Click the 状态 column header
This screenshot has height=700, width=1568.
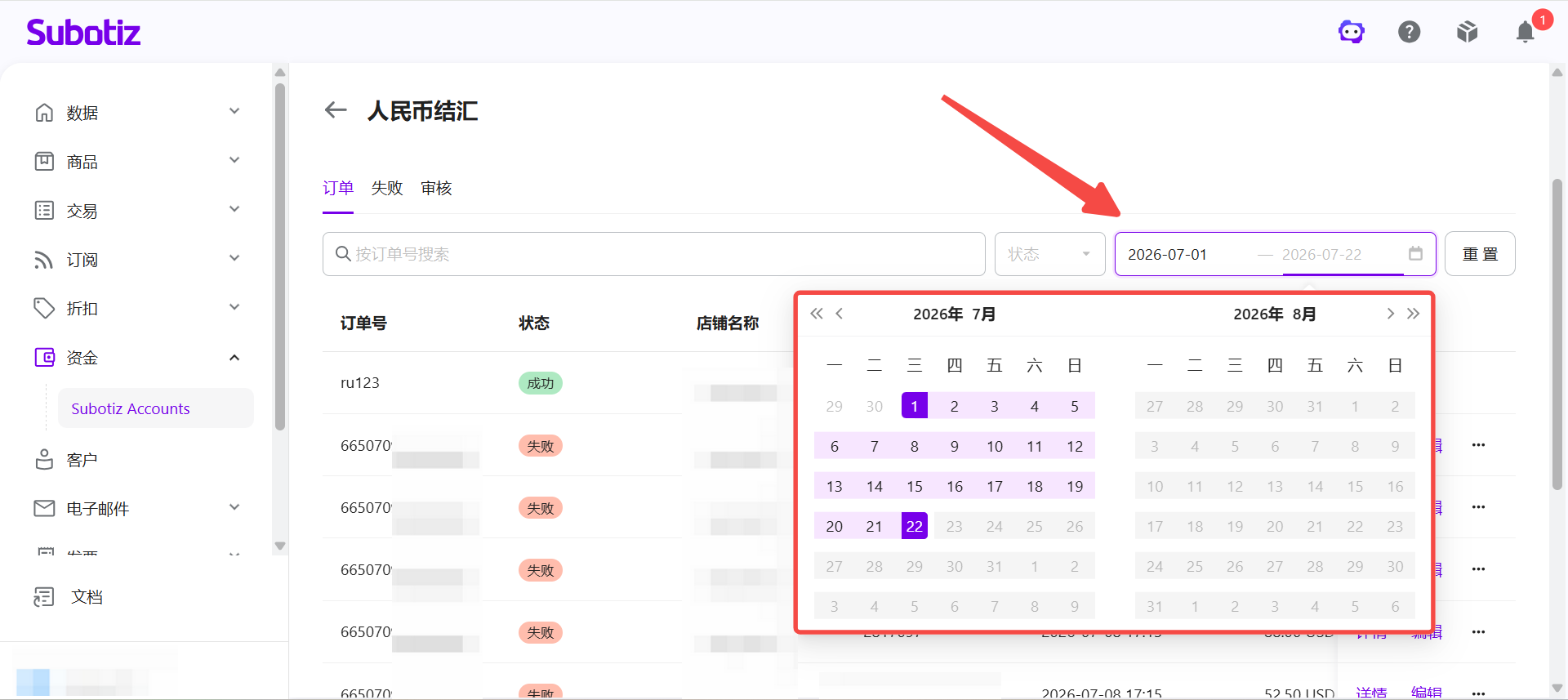click(534, 323)
